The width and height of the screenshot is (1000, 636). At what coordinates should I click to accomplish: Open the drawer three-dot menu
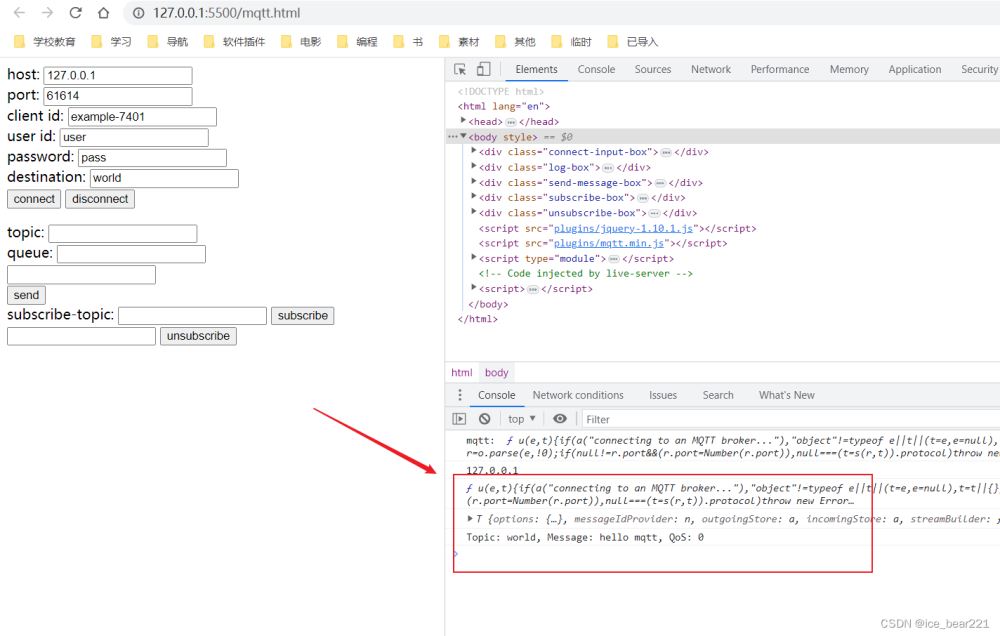pos(460,395)
